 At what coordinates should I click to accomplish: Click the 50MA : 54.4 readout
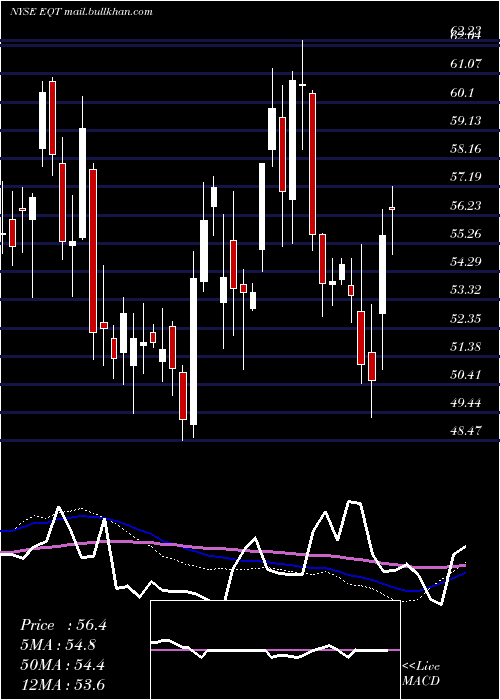pos(63,664)
